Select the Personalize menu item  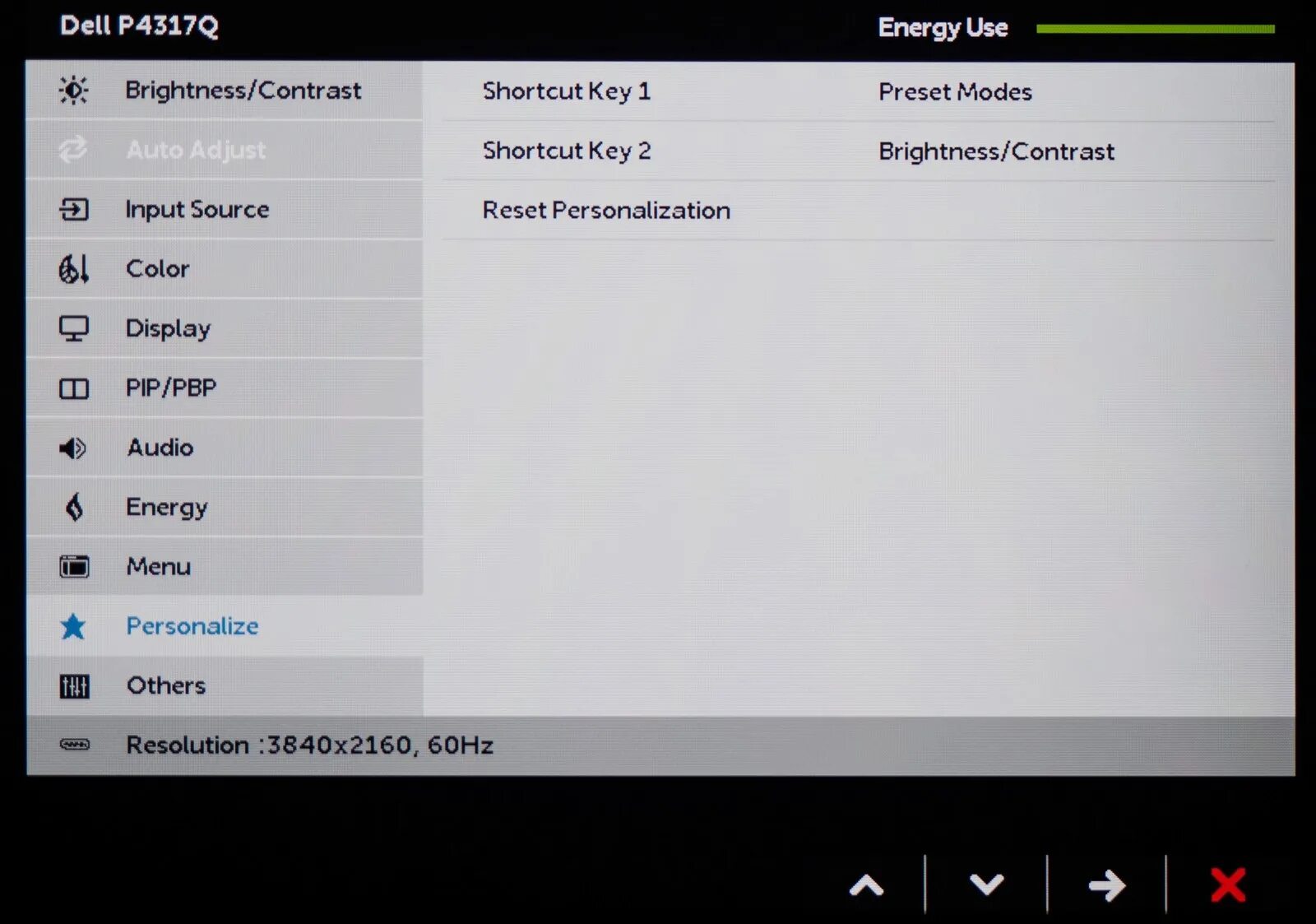(225, 626)
